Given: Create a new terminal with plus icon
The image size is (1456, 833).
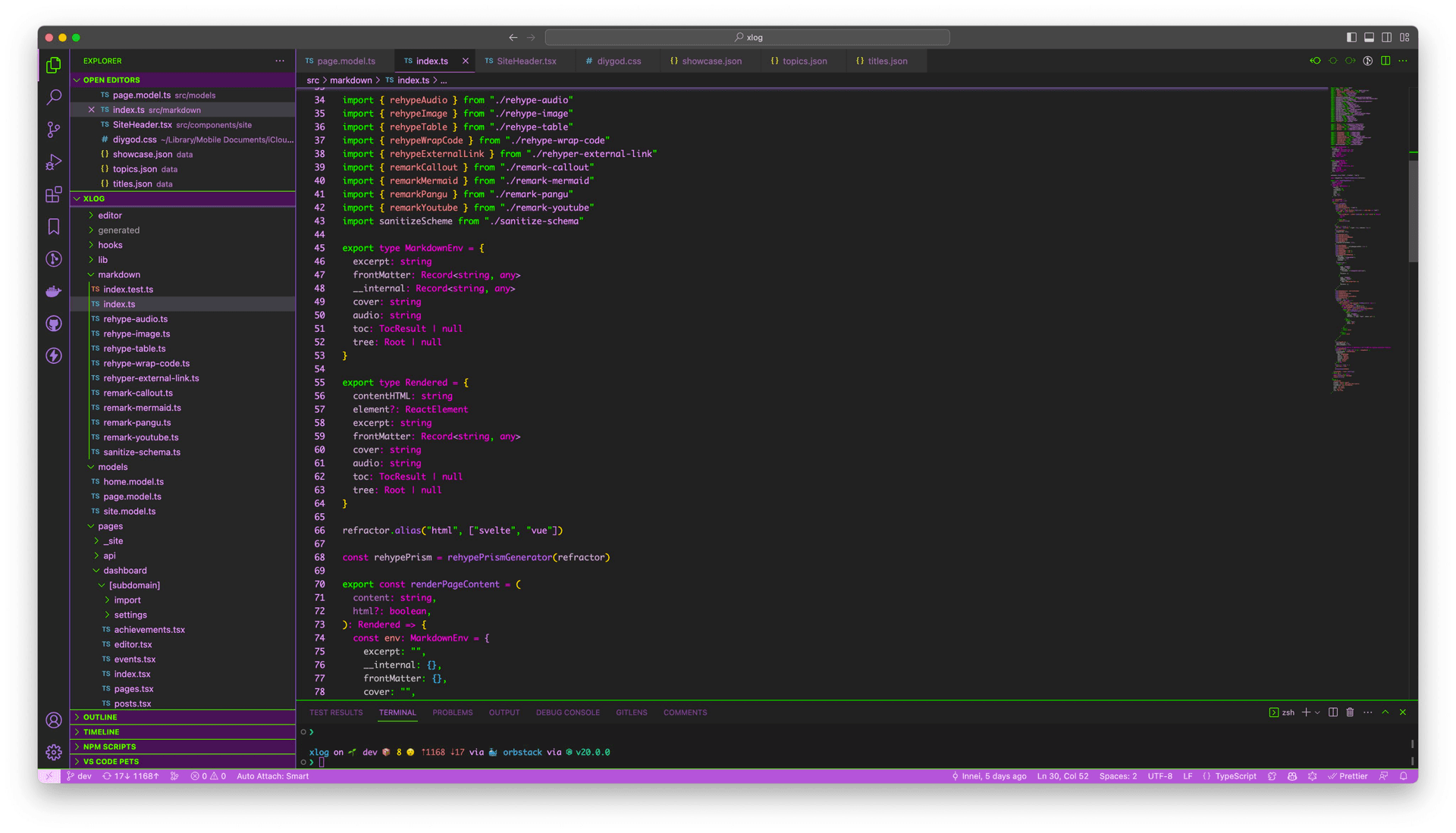Looking at the screenshot, I should (x=1306, y=712).
